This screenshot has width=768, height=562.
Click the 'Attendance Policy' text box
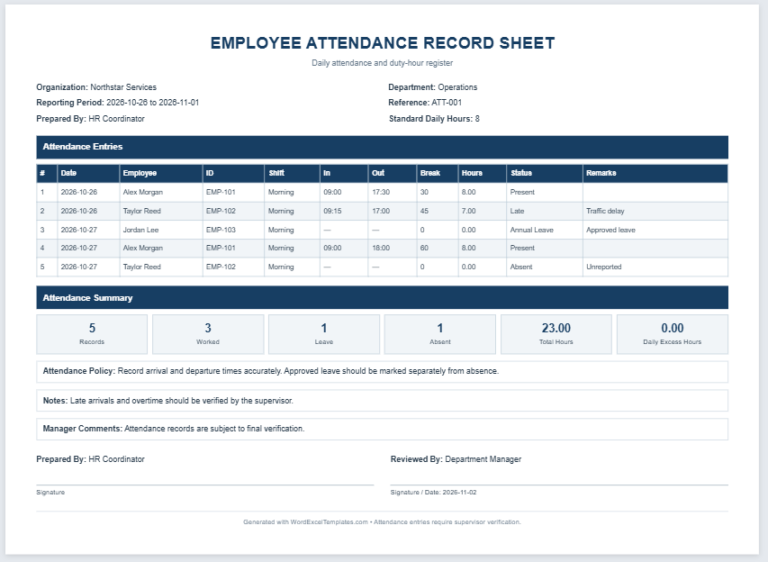[382, 371]
